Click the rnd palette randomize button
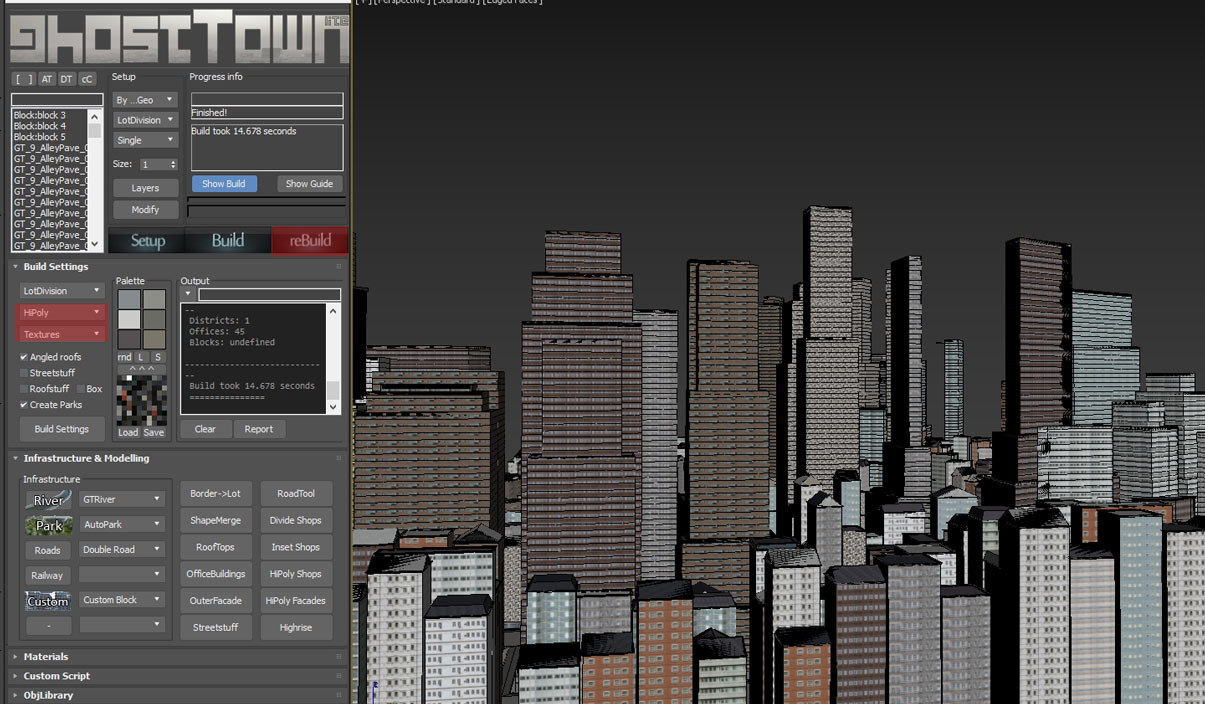This screenshot has height=704, width=1205. (x=124, y=357)
